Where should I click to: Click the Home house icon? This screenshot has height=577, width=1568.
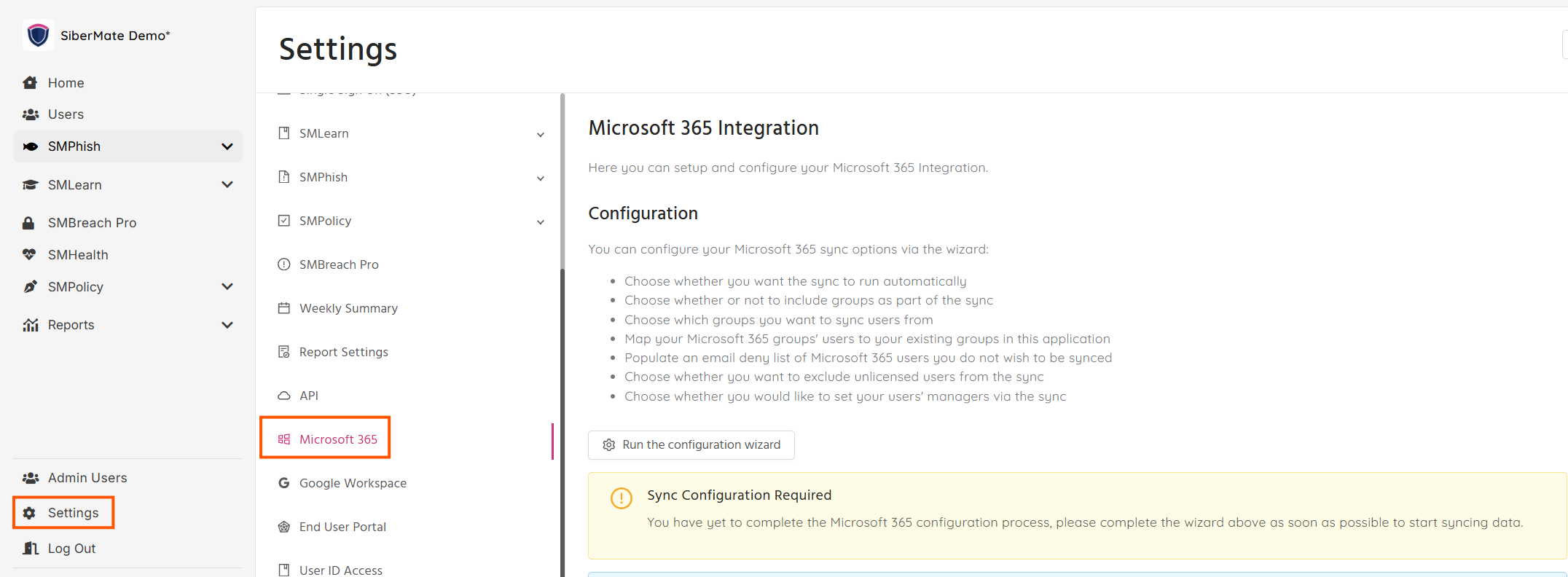[x=30, y=82]
